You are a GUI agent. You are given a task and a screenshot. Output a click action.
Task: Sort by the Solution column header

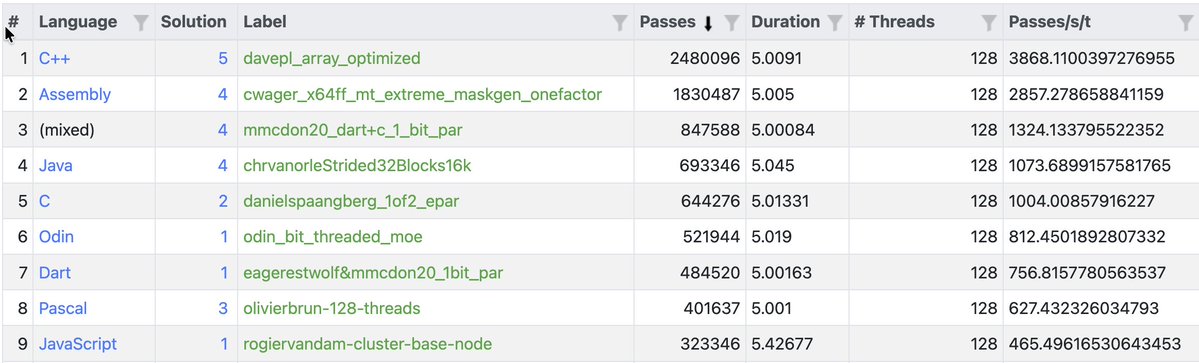click(193, 22)
